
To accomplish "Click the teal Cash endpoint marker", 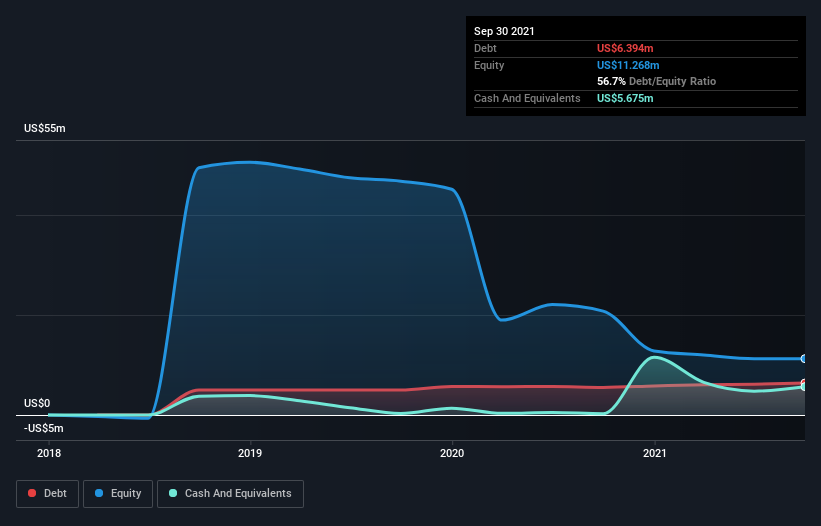I will coord(804,387).
